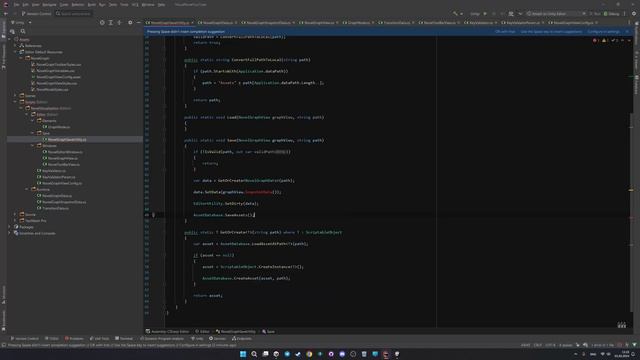Screen dimensions: 640x360
Task: Expand the TextMesh Pro folder
Action: (16, 220)
